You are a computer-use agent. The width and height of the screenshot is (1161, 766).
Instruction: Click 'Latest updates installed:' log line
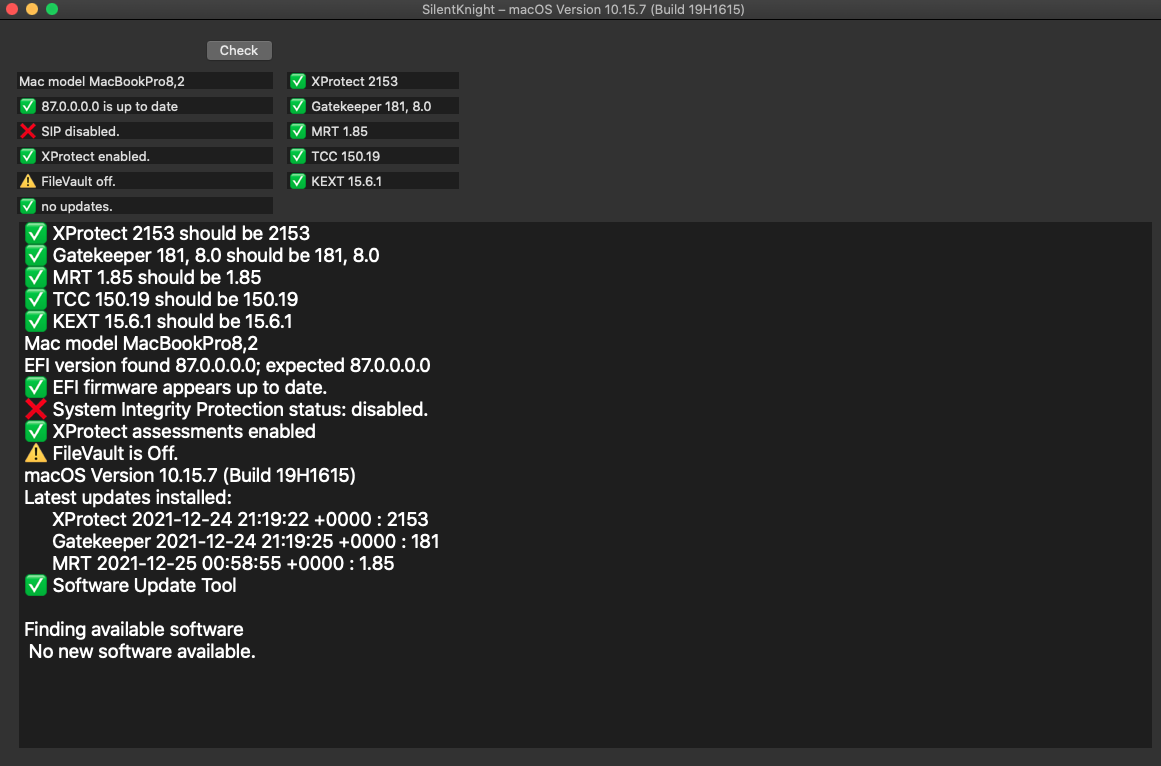128,497
